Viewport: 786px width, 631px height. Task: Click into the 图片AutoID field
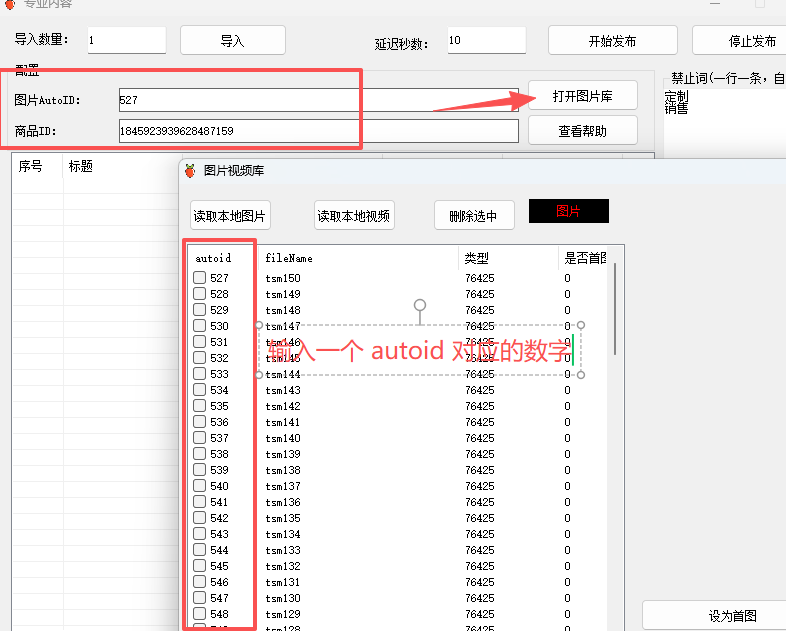click(x=318, y=100)
